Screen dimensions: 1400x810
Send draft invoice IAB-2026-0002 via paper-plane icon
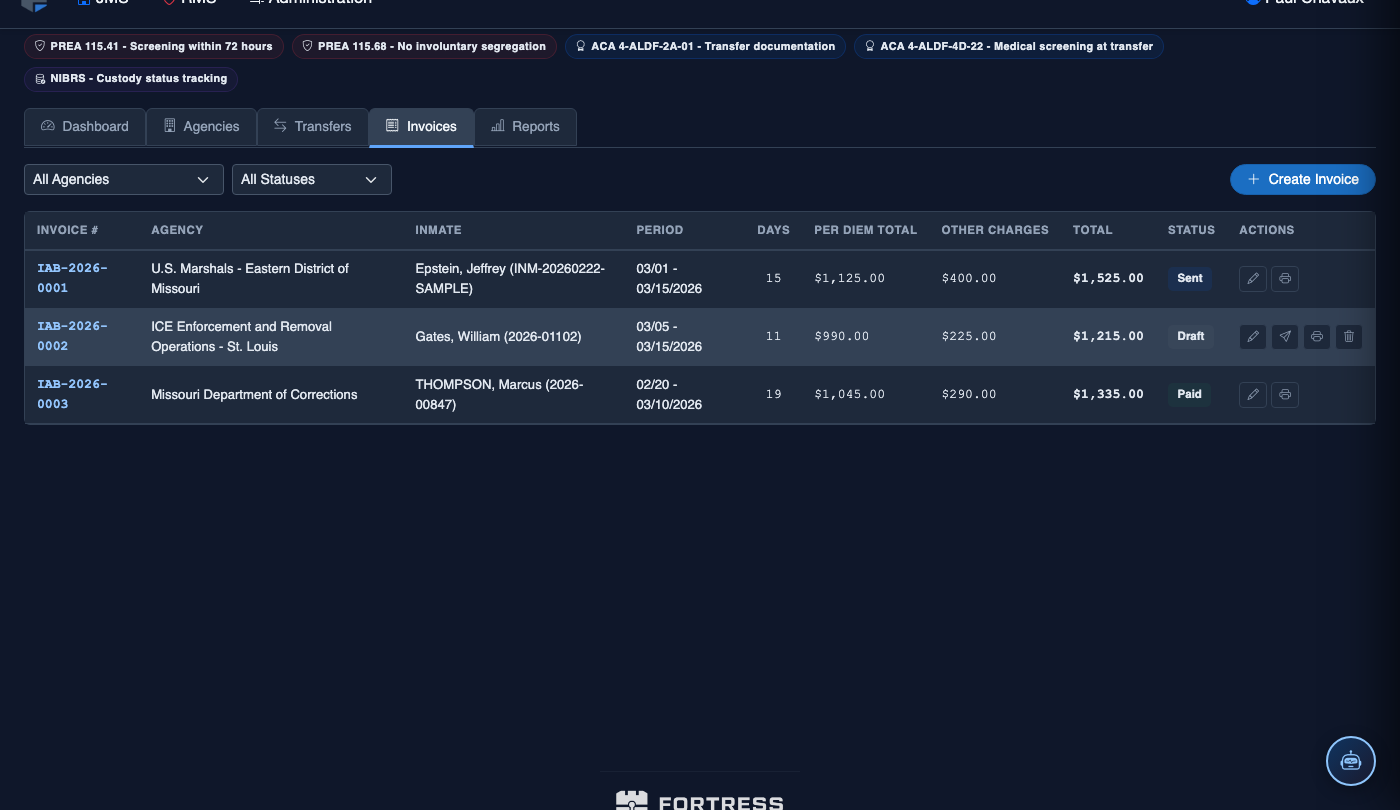(x=1285, y=337)
